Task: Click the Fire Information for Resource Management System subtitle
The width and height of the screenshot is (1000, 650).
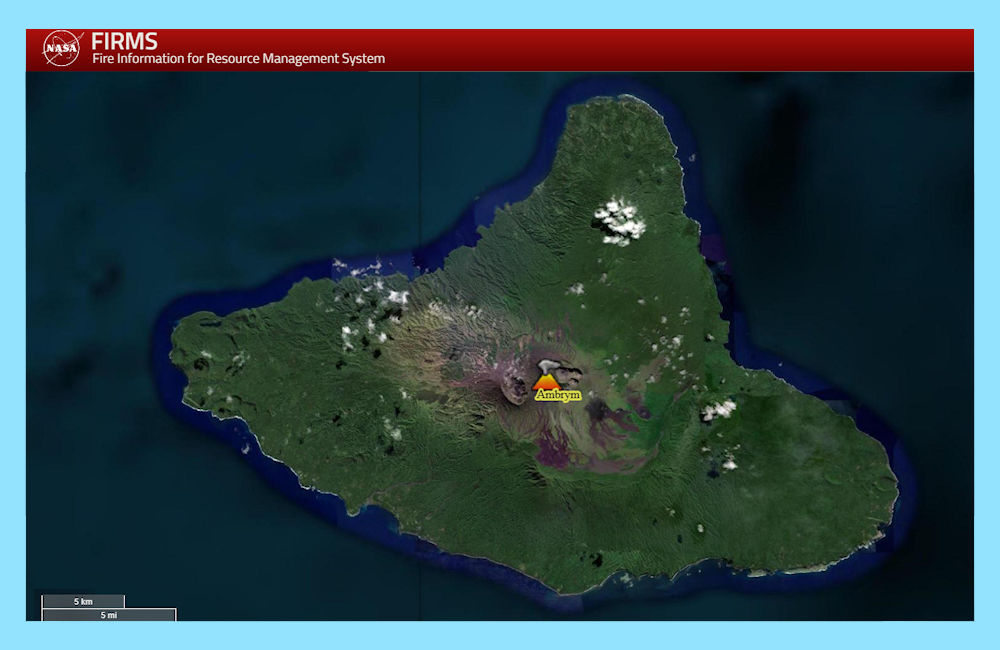Action: 238,59
